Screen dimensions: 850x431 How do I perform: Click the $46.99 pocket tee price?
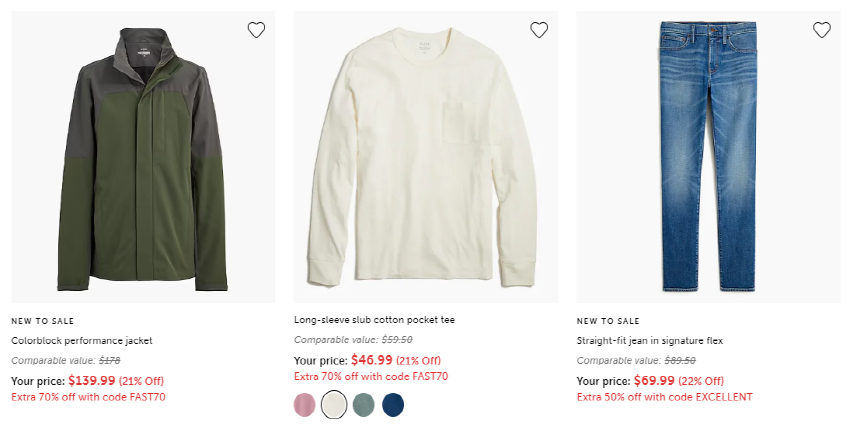tap(371, 359)
